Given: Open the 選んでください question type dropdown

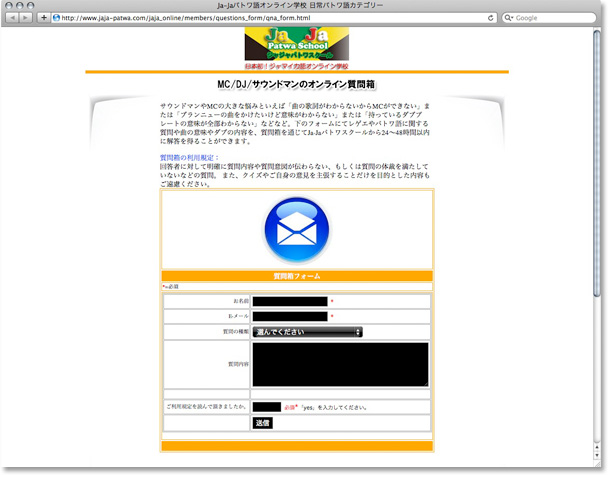Looking at the screenshot, I should coord(307,332).
